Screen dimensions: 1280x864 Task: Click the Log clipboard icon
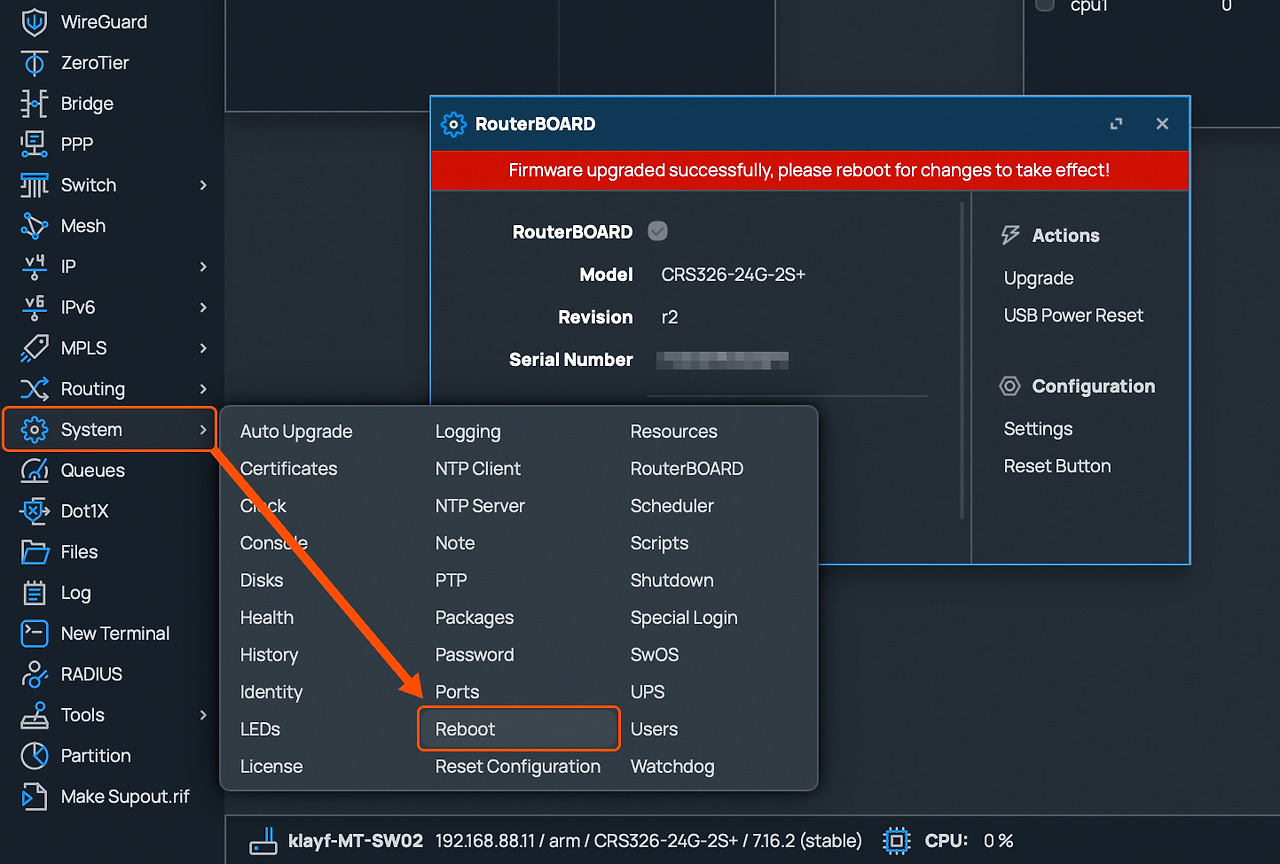[34, 593]
